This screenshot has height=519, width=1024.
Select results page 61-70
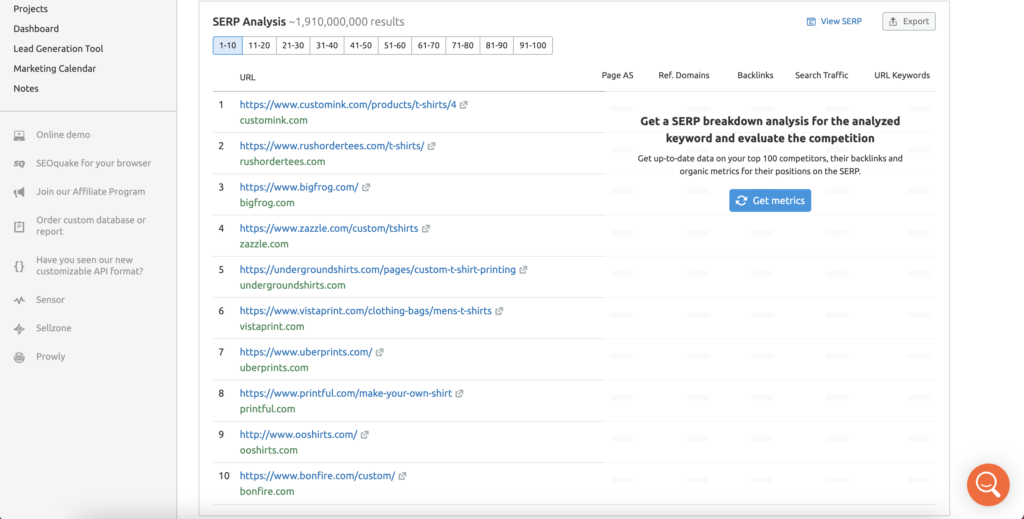click(429, 46)
